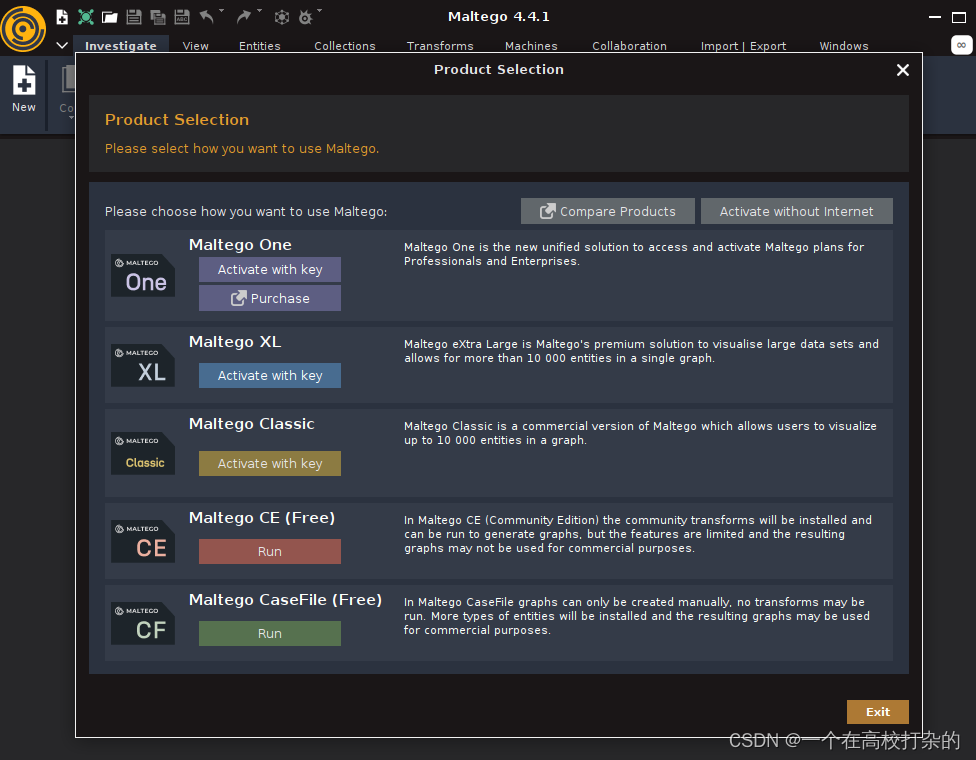
Task: Minimize the Maltego window
Action: coord(934,17)
